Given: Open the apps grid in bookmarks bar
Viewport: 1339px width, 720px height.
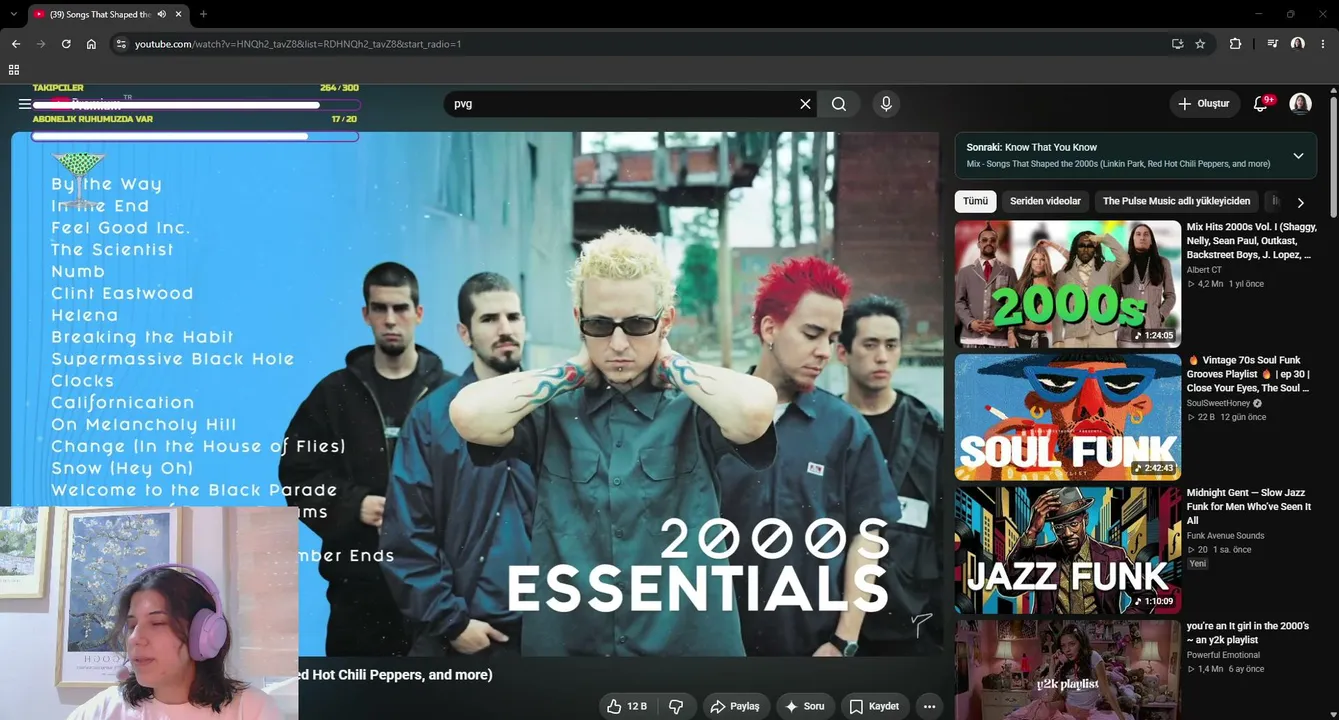Looking at the screenshot, I should pyautogui.click(x=14, y=70).
